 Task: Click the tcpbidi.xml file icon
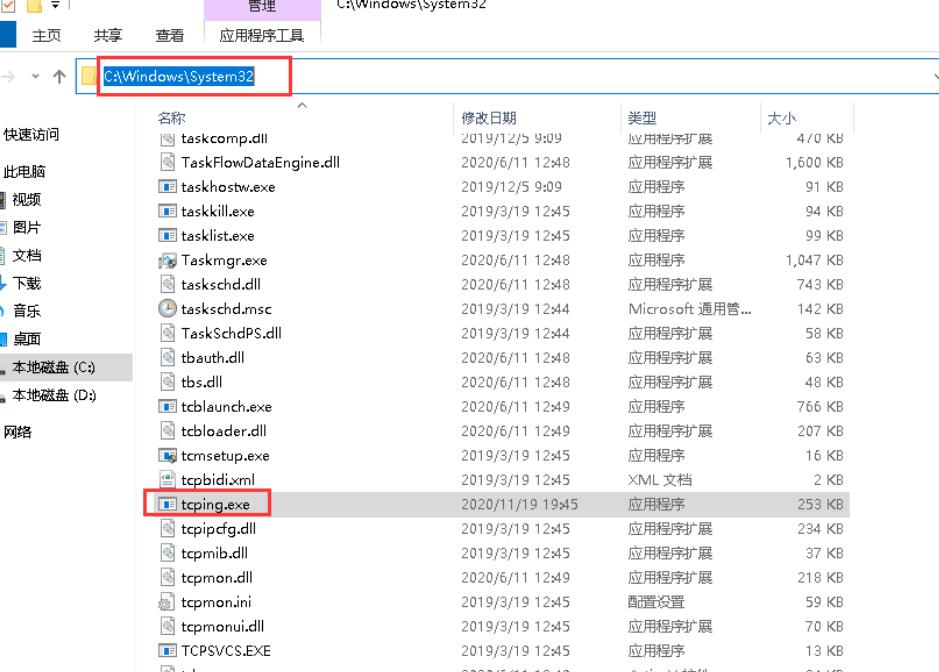[x=167, y=480]
